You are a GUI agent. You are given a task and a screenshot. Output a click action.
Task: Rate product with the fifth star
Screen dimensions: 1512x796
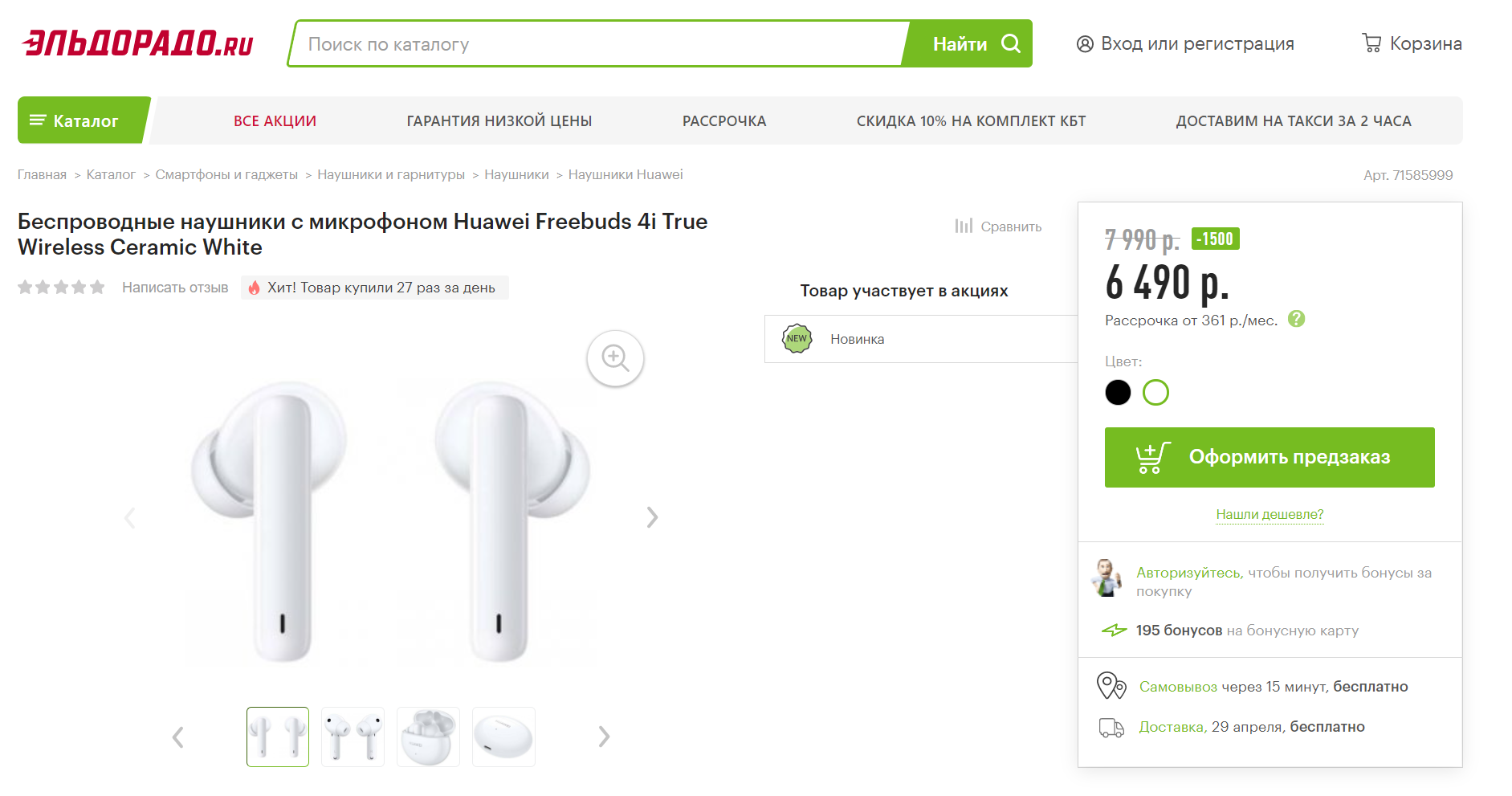coord(97,288)
